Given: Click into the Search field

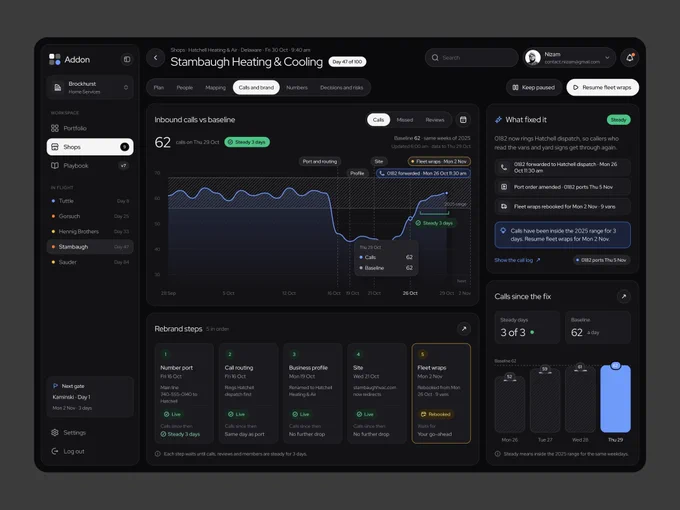Looking at the screenshot, I should pyautogui.click(x=472, y=58).
